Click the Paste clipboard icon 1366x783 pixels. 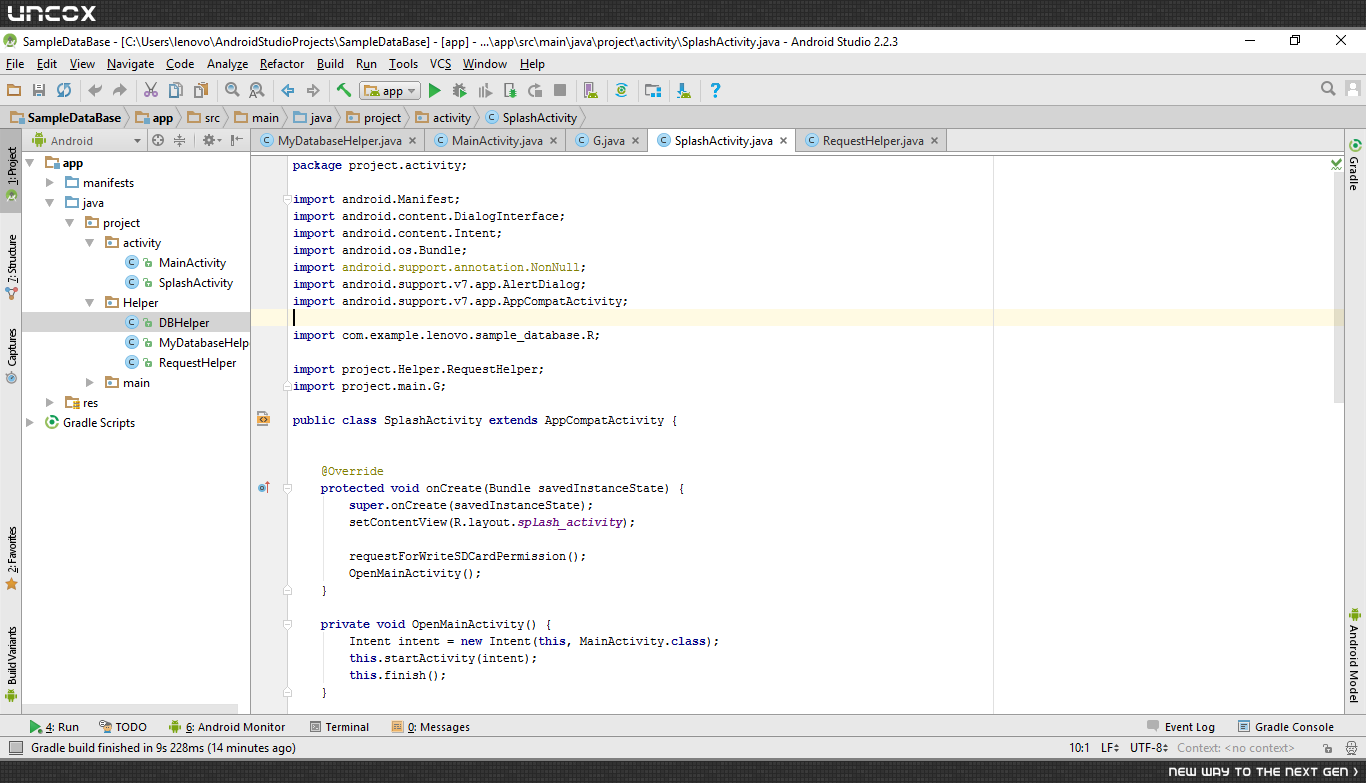coord(201,90)
